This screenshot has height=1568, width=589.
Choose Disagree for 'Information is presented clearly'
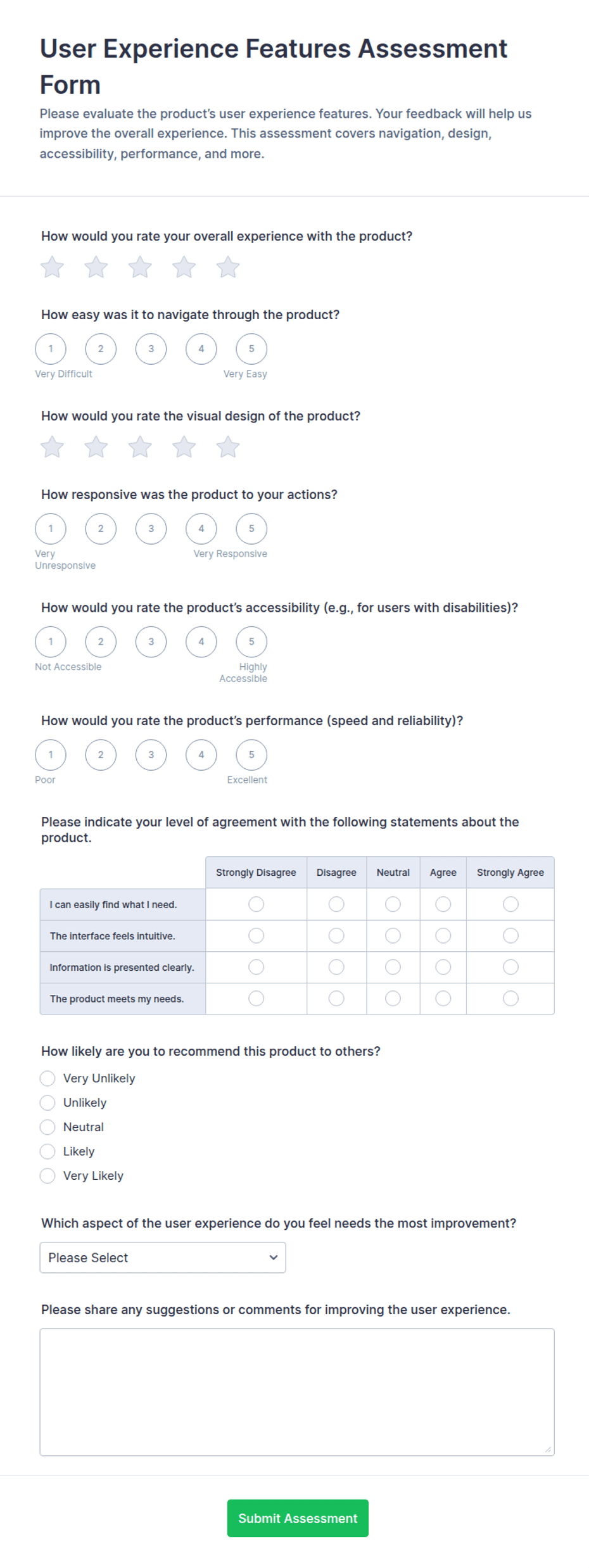(336, 967)
